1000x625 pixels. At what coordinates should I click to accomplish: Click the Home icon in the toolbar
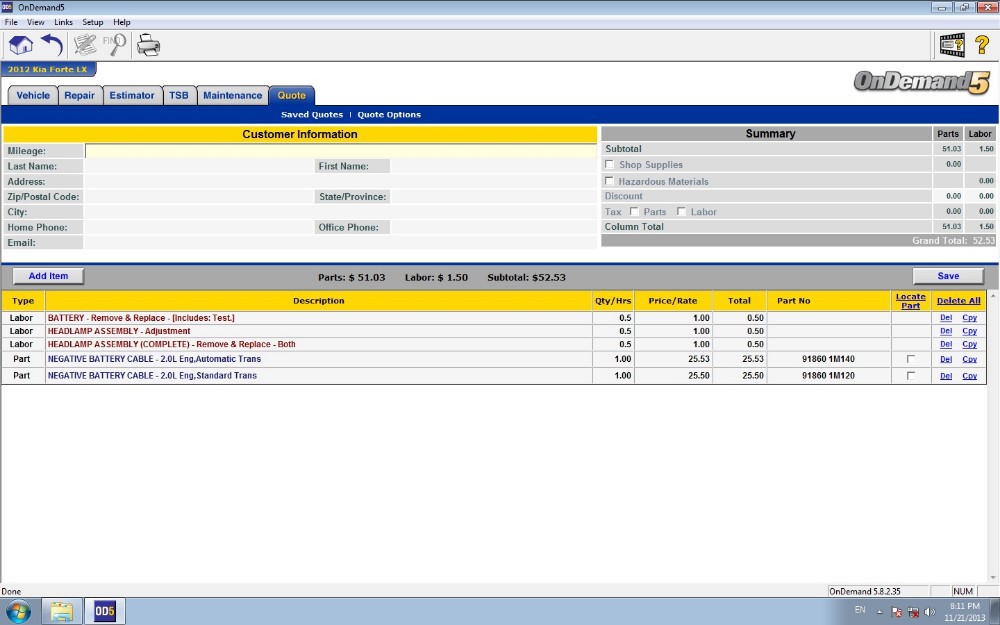[x=20, y=45]
